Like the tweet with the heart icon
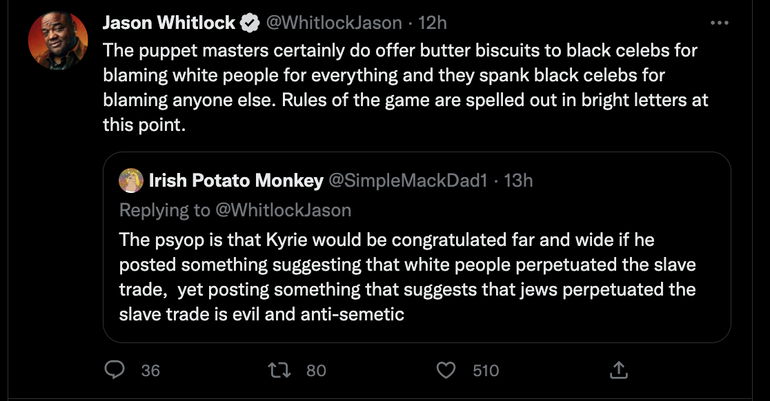The image size is (770, 401). 447,370
